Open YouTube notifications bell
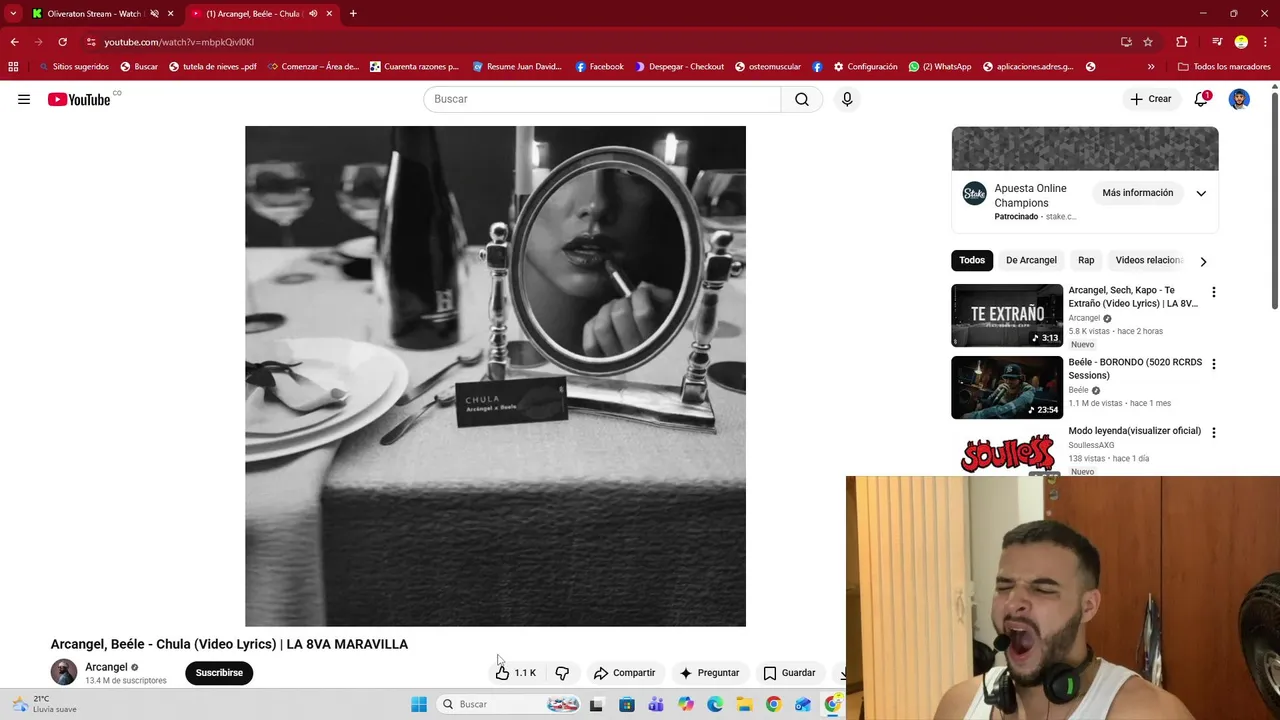The width and height of the screenshot is (1280, 720). 1201,99
